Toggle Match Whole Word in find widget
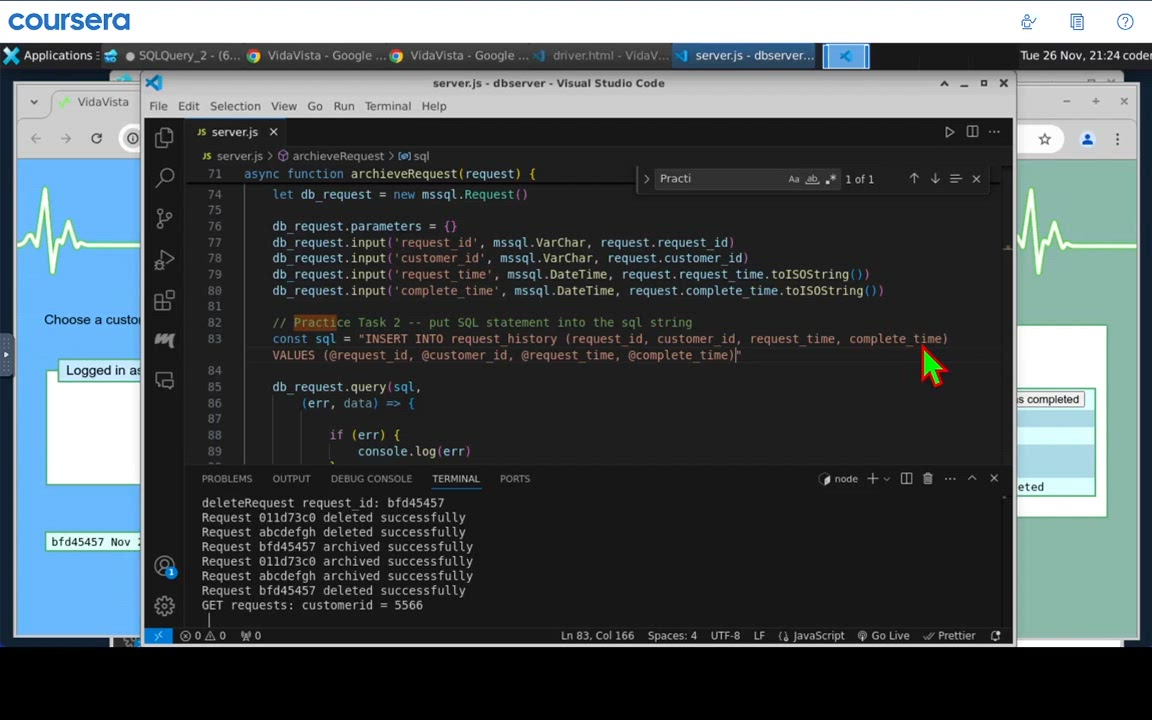 click(812, 179)
